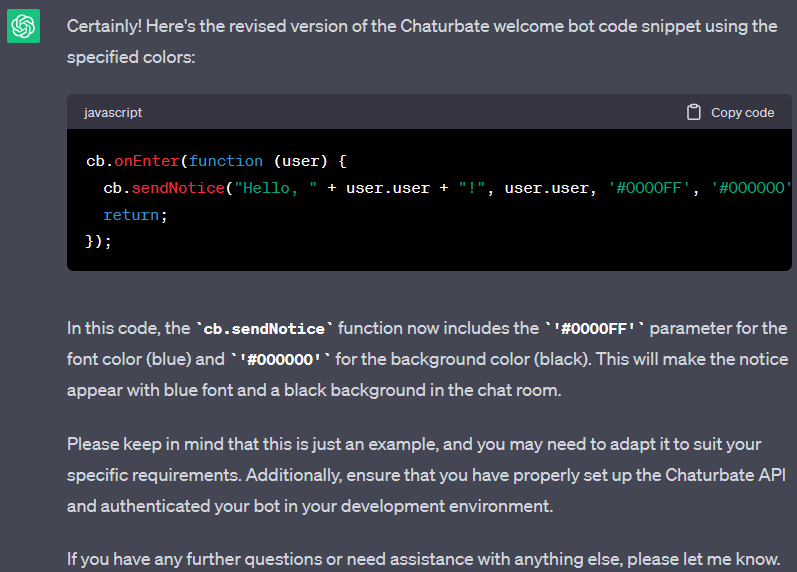Screen dimensions: 797x572
Task: Click inline '#0000FF' in the explanation text
Action: pyautogui.click(x=596, y=329)
